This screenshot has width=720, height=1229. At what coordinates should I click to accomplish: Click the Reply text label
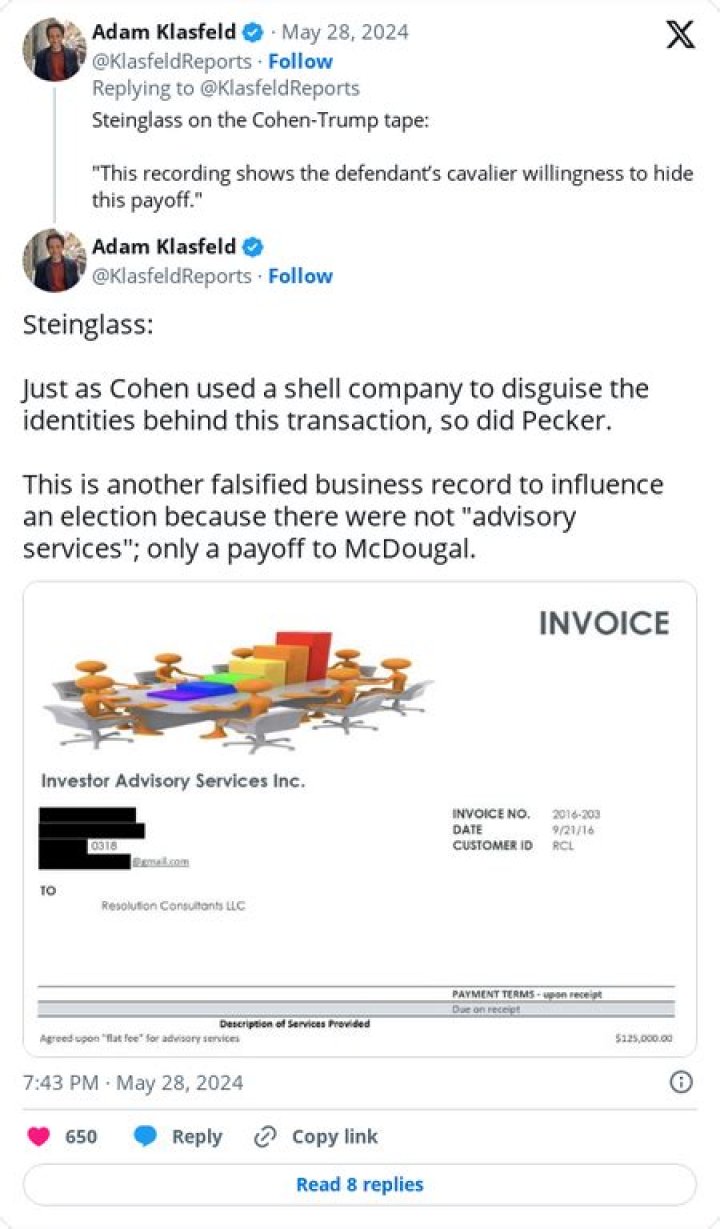coord(197,1137)
